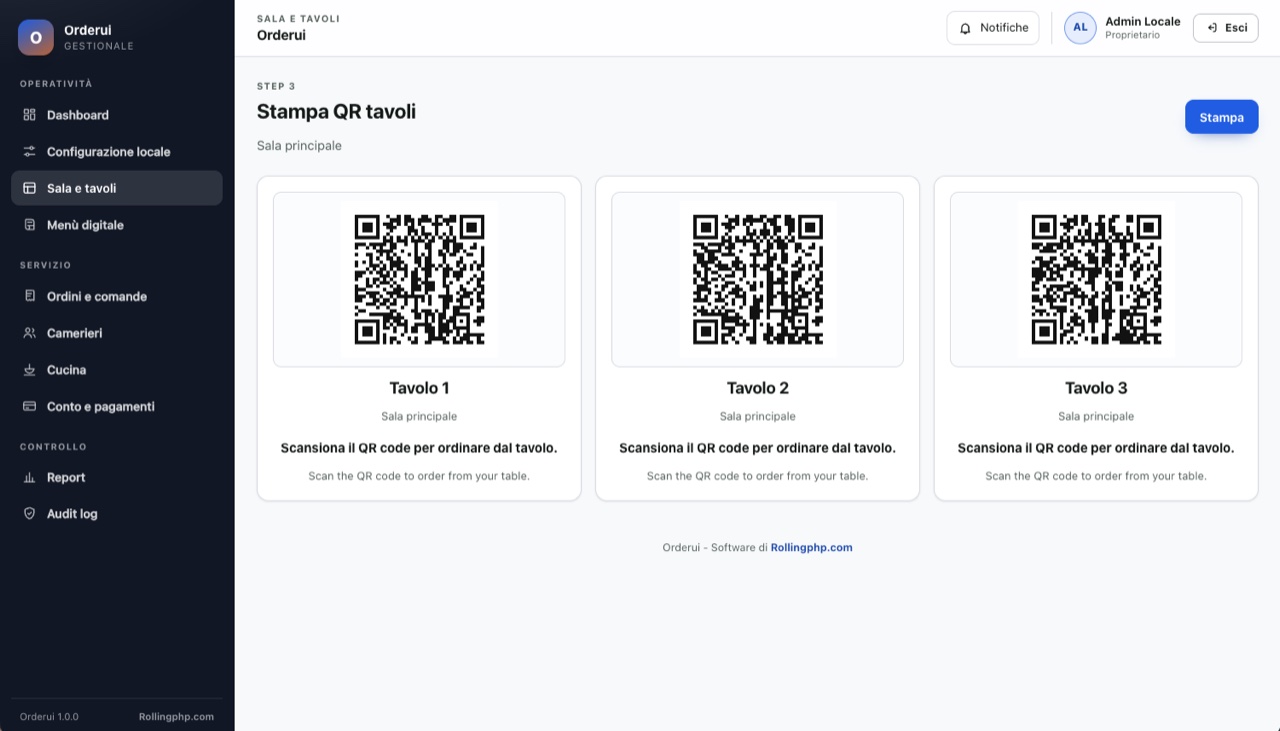The width and height of the screenshot is (1280, 731).
Task: Go to Configurazione locale
Action: (117, 152)
